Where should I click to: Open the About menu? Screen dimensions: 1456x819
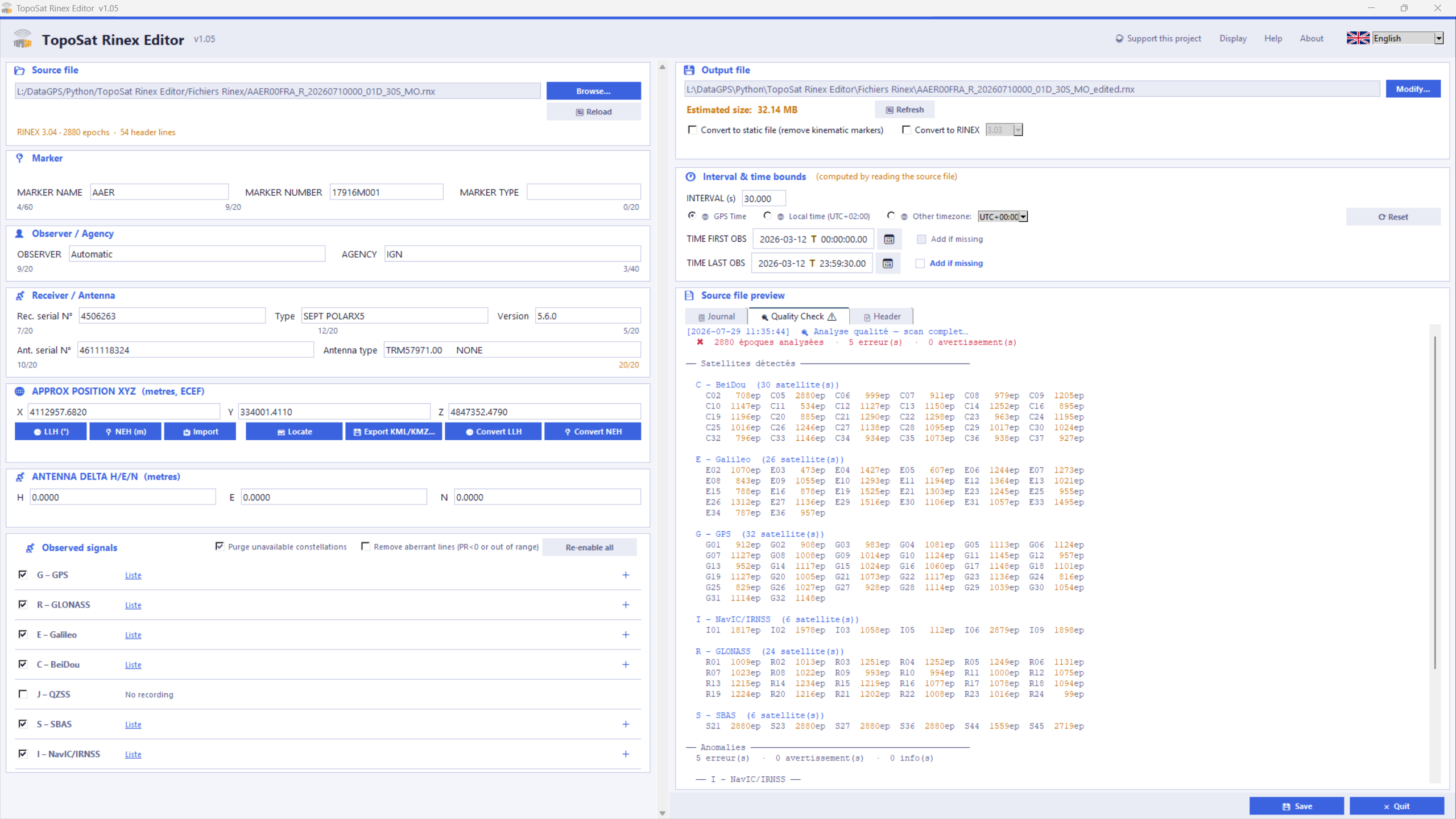coord(1312,39)
